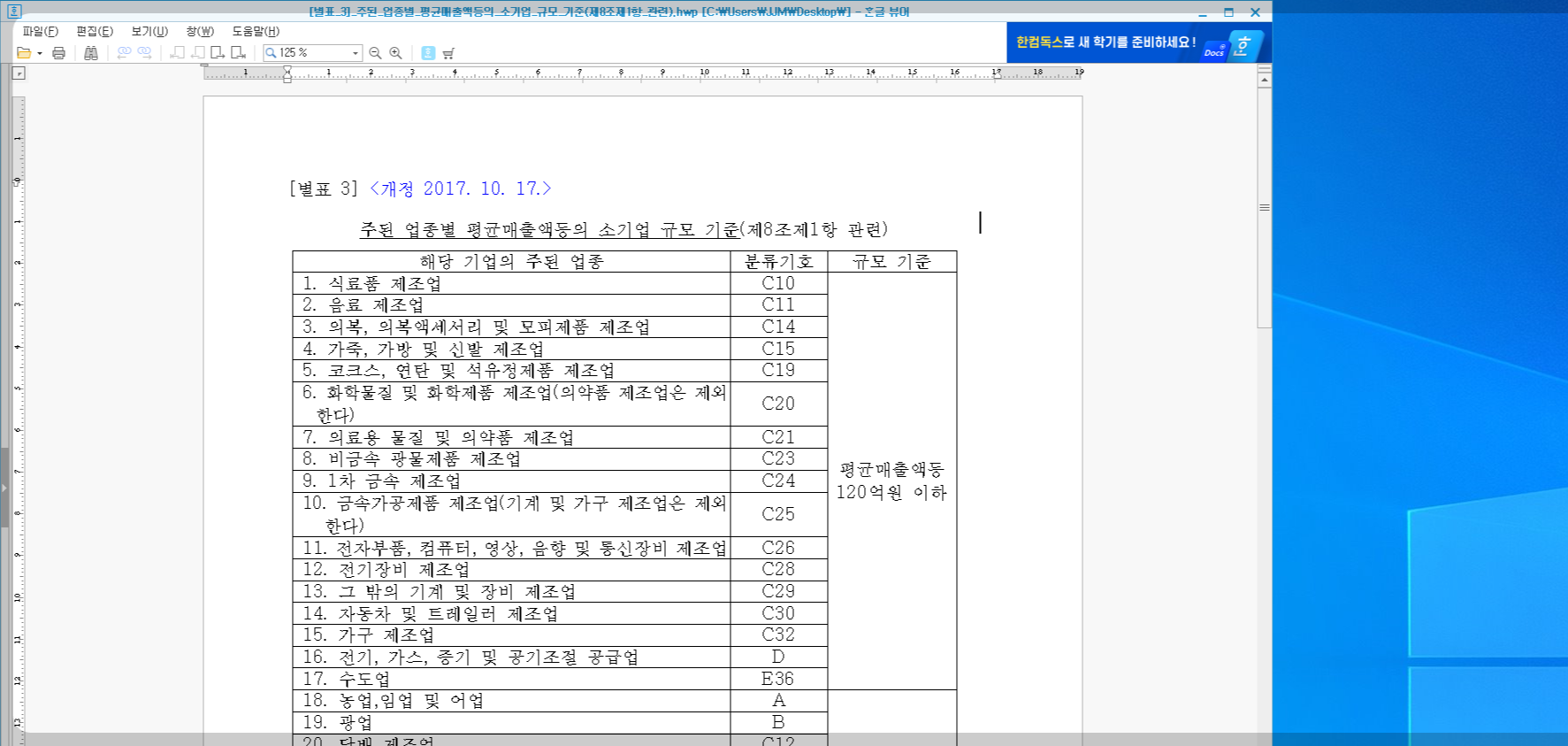
Task: Click the row '16. 전기, 가스, 증기 및 공기조절 공급업'
Action: [511, 658]
